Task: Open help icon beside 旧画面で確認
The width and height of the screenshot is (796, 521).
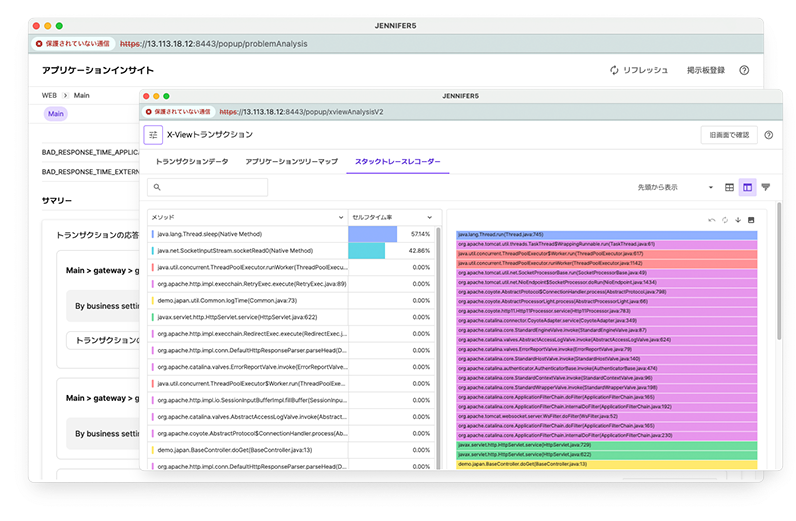Action: coord(768,135)
